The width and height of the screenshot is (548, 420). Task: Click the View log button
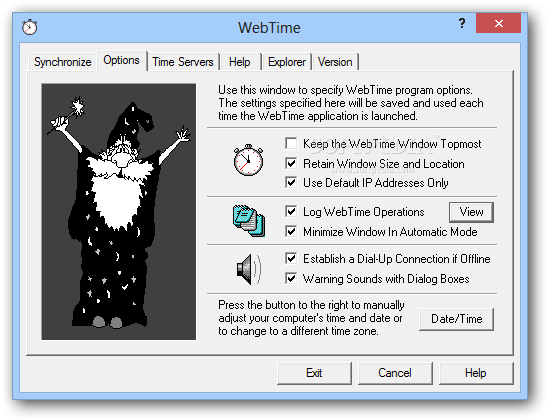pyautogui.click(x=471, y=212)
